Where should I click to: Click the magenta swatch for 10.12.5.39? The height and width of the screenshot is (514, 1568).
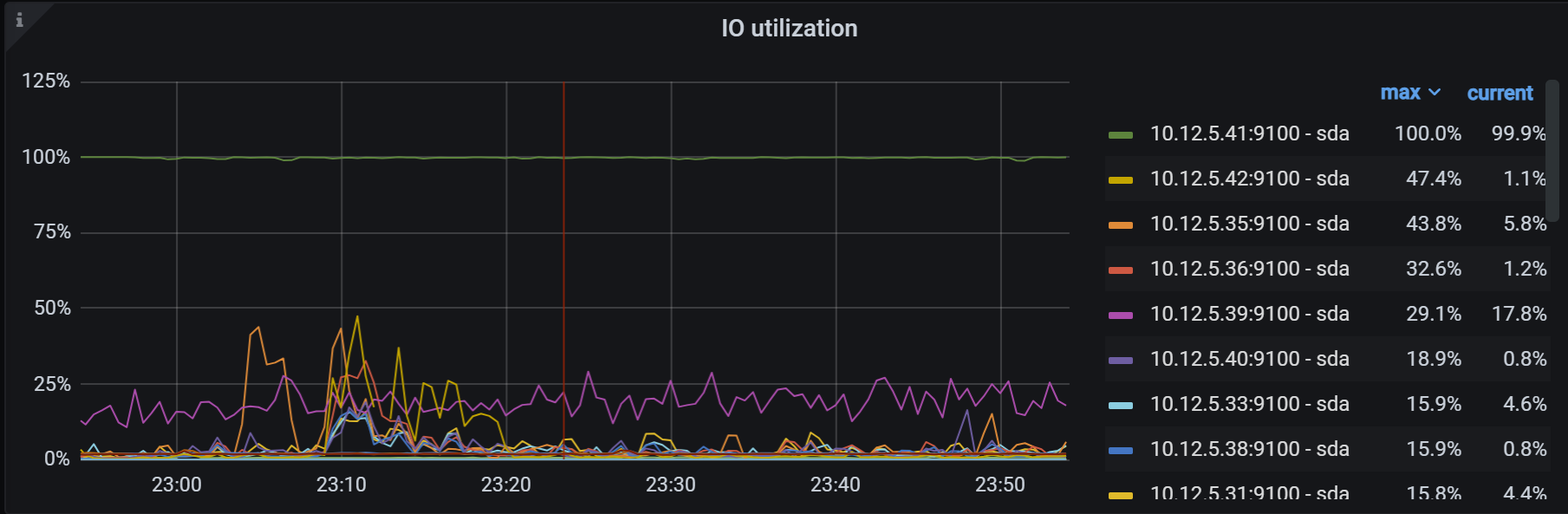click(1121, 316)
